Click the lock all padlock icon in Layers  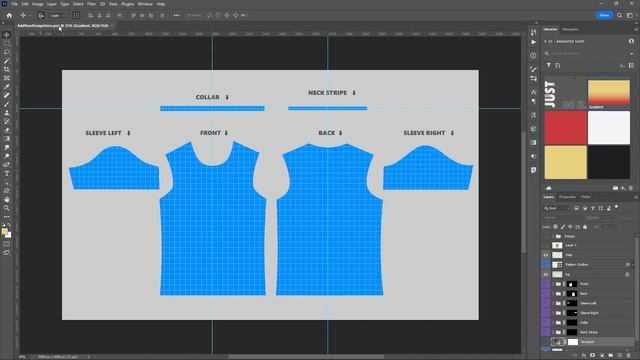tap(585, 227)
